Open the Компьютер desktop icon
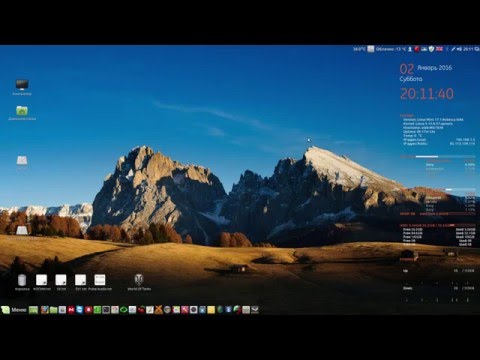This screenshot has height=360, width=480. coord(22,87)
